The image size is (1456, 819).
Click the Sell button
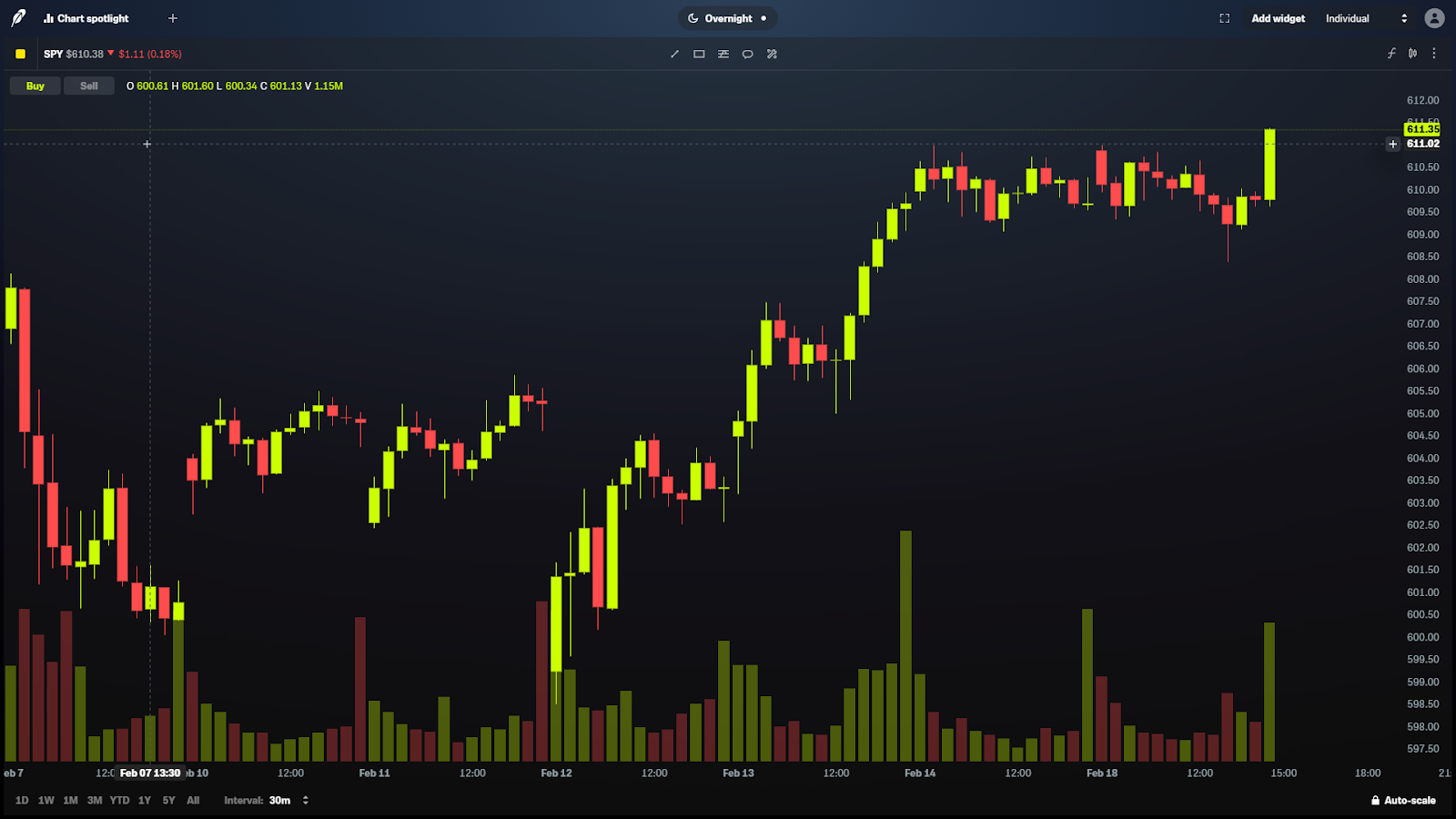tap(88, 86)
